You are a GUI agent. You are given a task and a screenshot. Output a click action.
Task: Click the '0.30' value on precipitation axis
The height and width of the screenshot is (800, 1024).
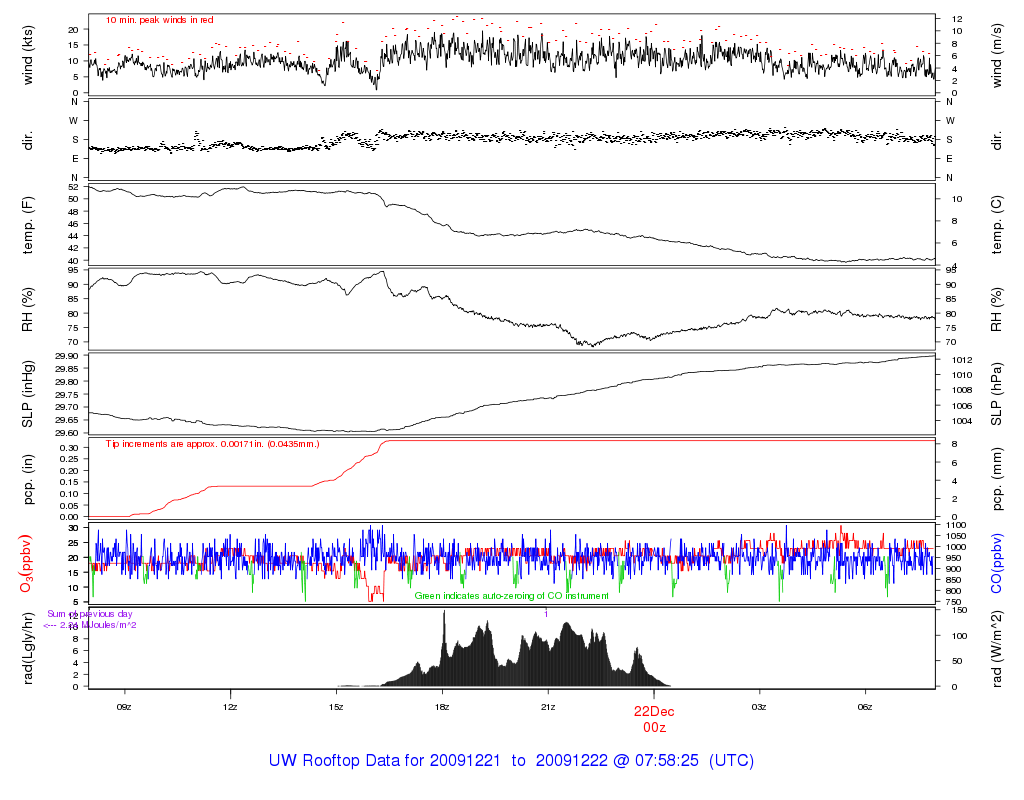[x=69, y=448]
